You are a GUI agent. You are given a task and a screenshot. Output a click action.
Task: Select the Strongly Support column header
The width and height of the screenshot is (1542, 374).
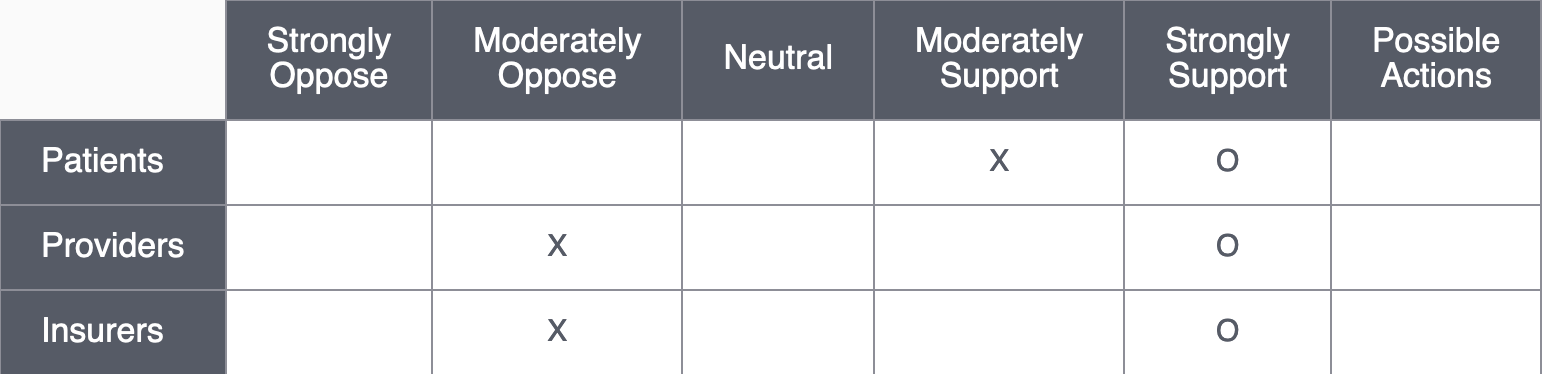(x=1227, y=59)
